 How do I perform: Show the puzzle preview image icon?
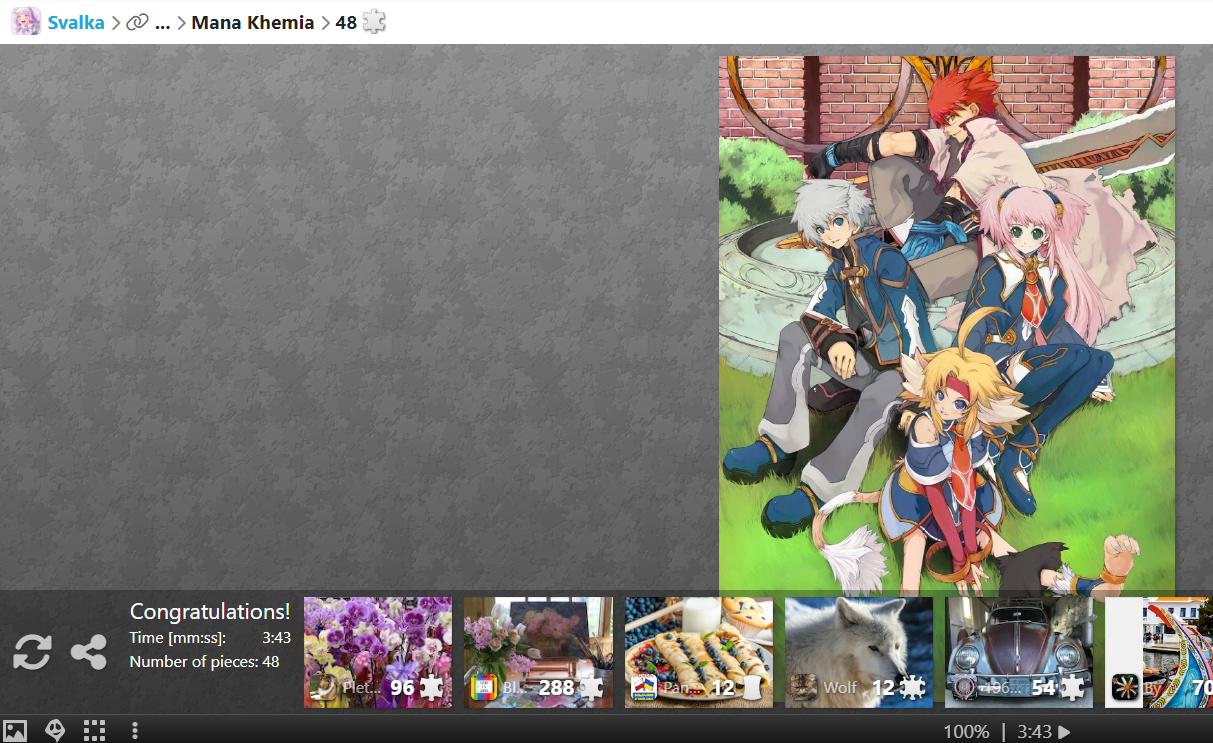coord(15,731)
